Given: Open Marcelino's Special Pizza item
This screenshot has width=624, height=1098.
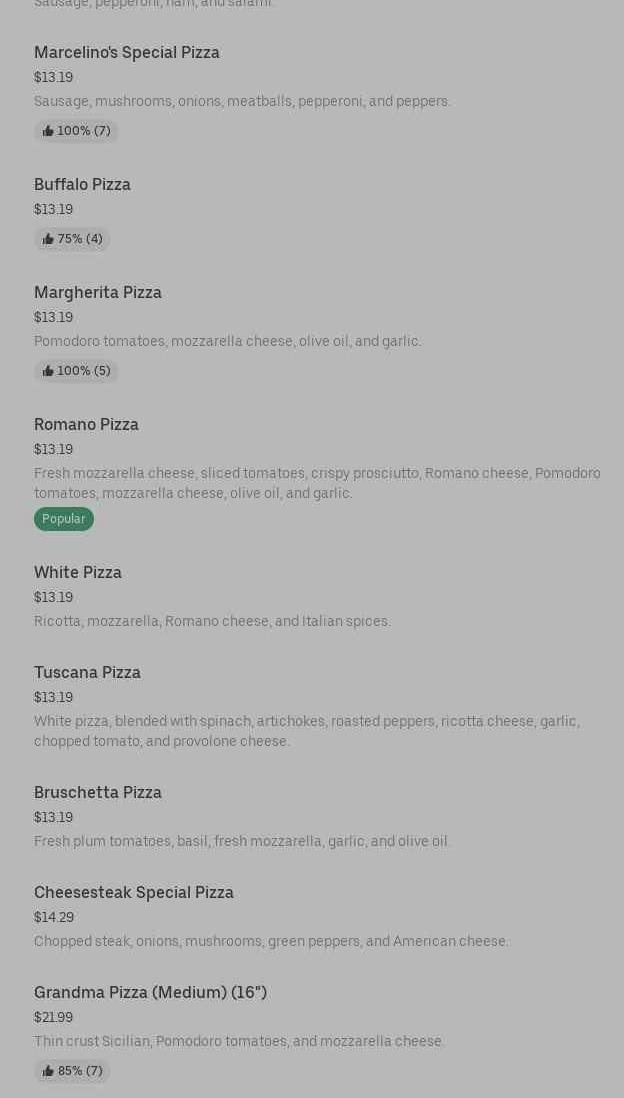Looking at the screenshot, I should (127, 52).
